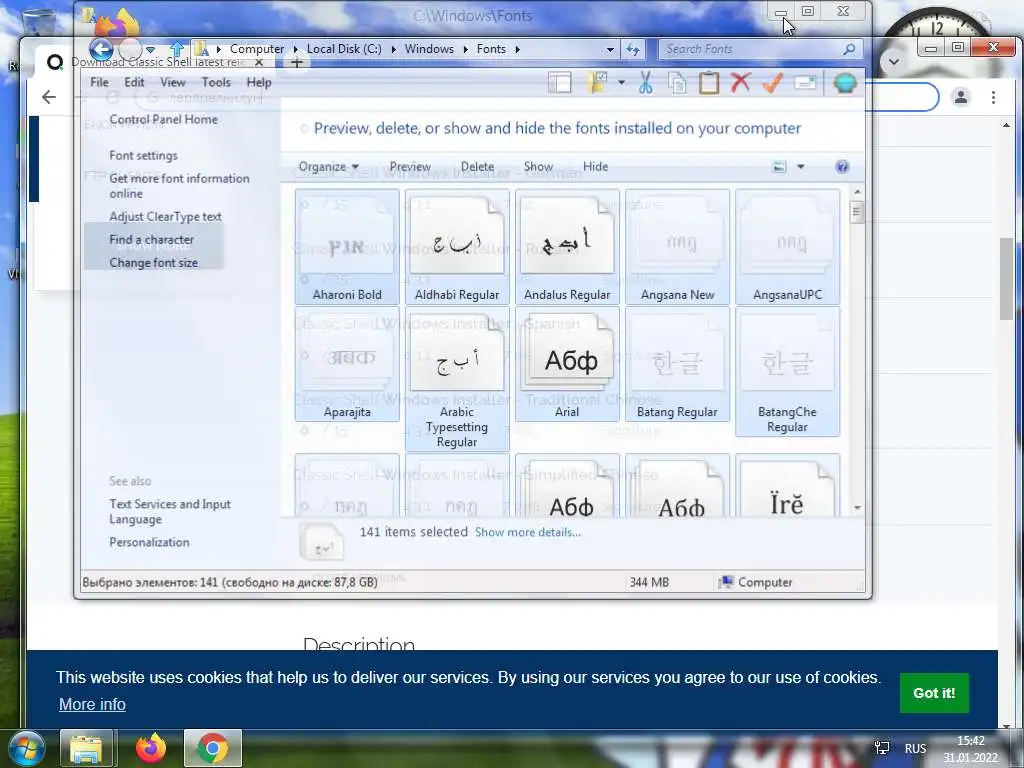Go up one folder level
The width and height of the screenshot is (1024, 768).
[177, 49]
